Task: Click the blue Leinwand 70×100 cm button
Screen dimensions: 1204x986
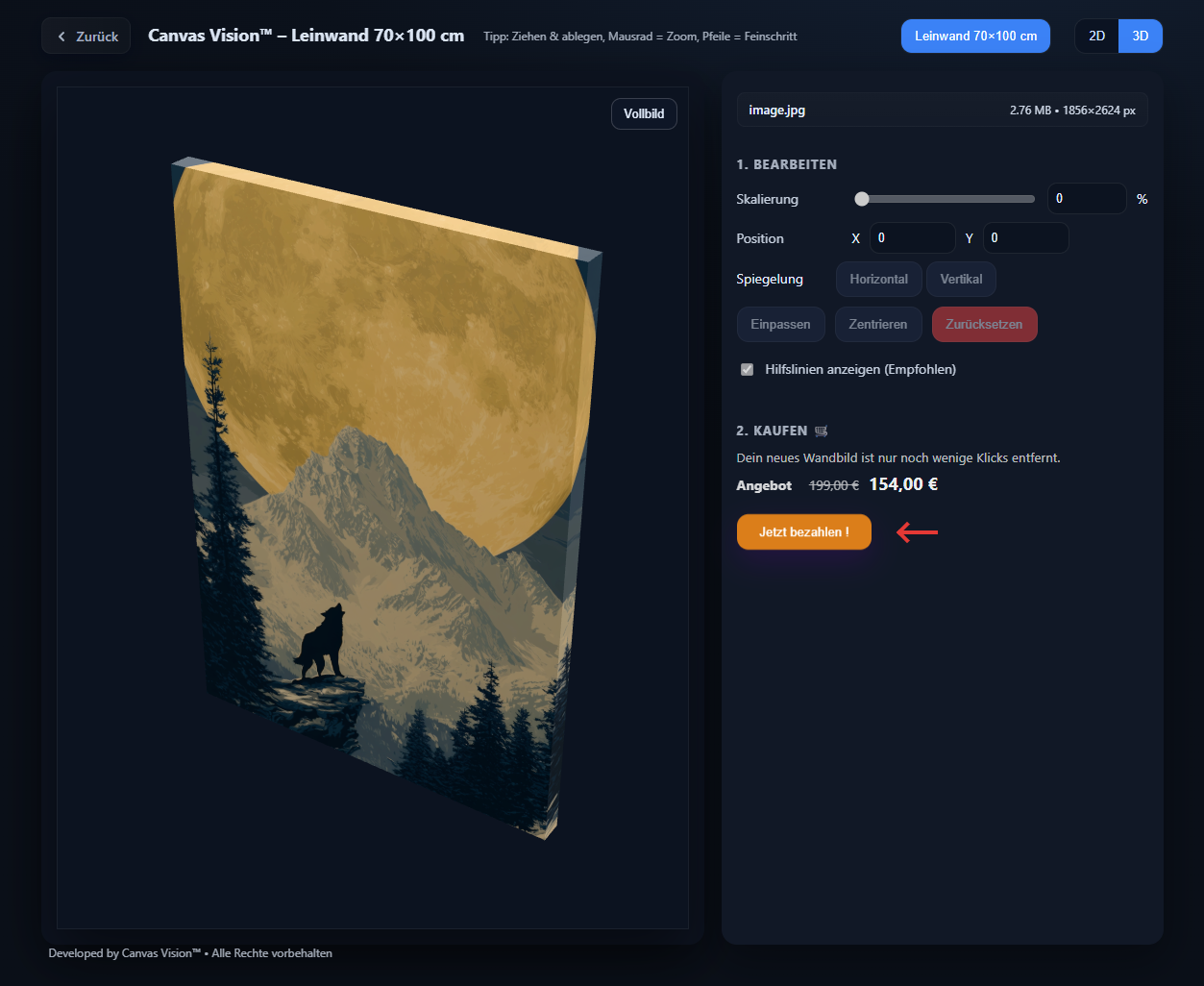Action: pyautogui.click(x=975, y=37)
